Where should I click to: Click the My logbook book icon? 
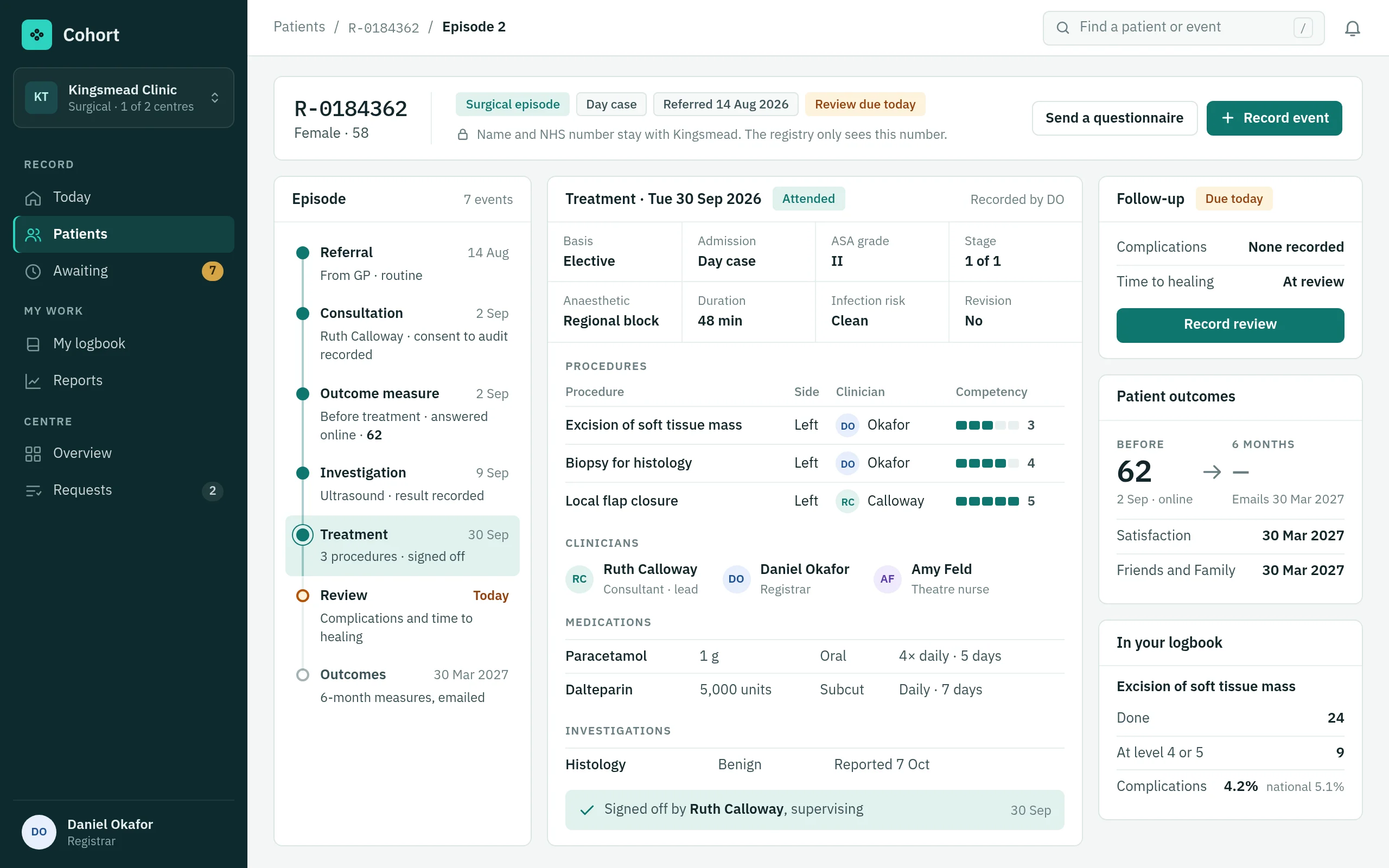(x=33, y=344)
